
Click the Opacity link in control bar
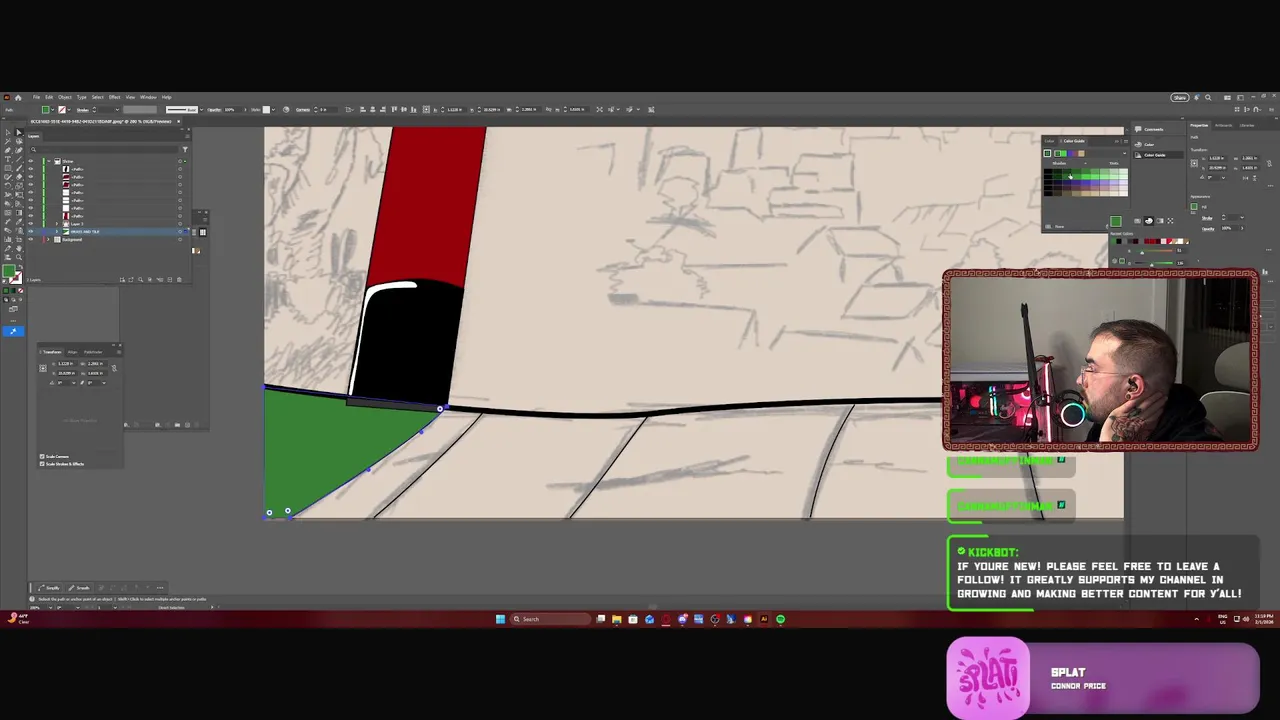214,110
